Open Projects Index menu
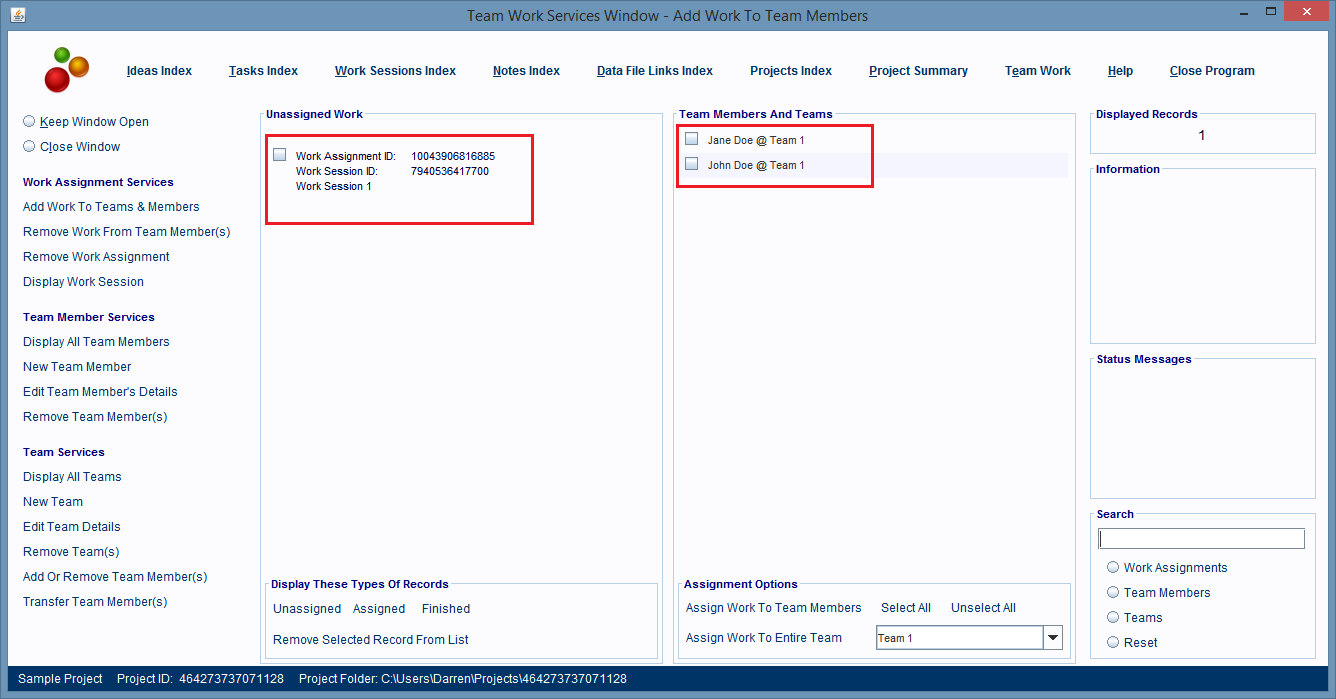This screenshot has height=699, width=1336. click(791, 71)
